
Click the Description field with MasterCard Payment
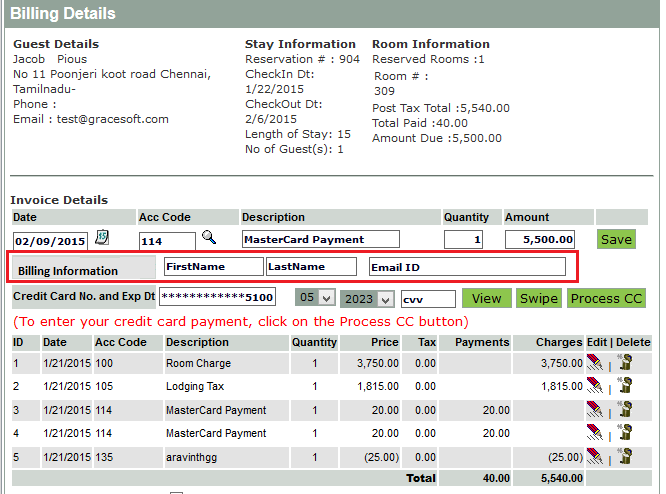point(320,240)
